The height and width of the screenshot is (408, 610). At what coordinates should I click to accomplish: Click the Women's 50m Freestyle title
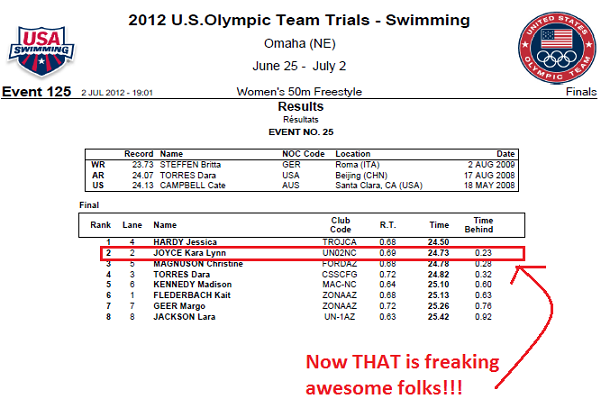click(299, 92)
